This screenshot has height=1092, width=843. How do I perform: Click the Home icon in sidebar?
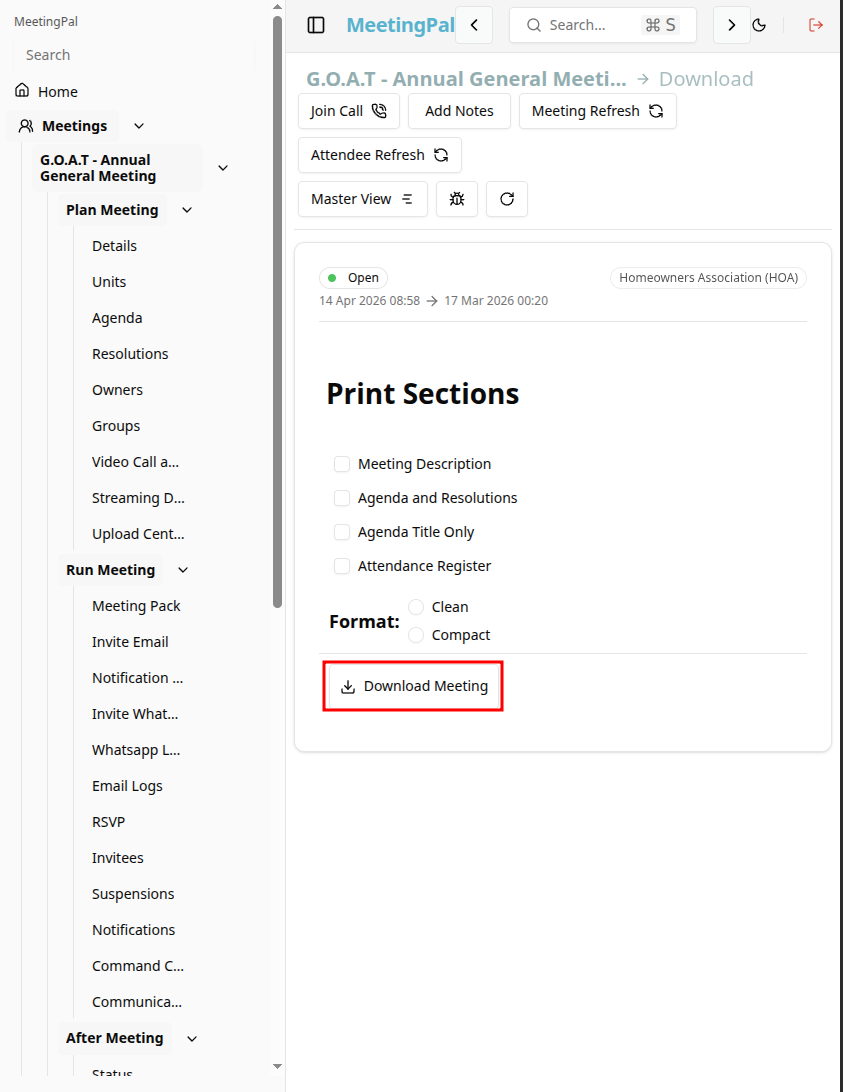click(23, 91)
